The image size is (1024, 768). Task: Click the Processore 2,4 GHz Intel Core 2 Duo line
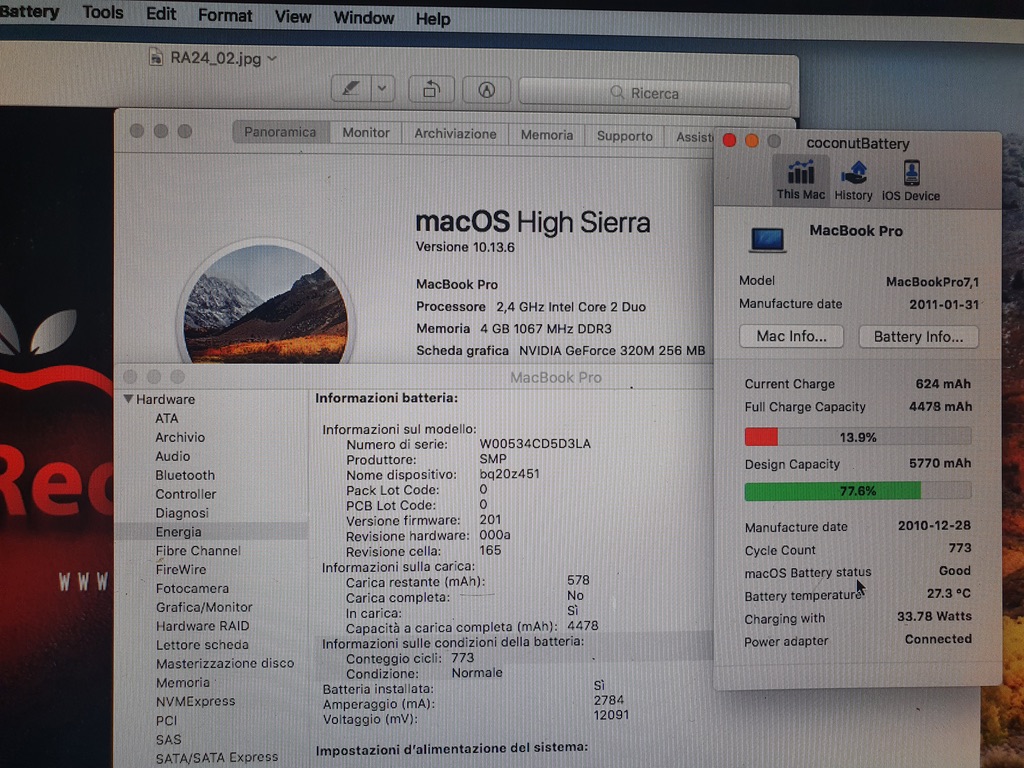[531, 306]
